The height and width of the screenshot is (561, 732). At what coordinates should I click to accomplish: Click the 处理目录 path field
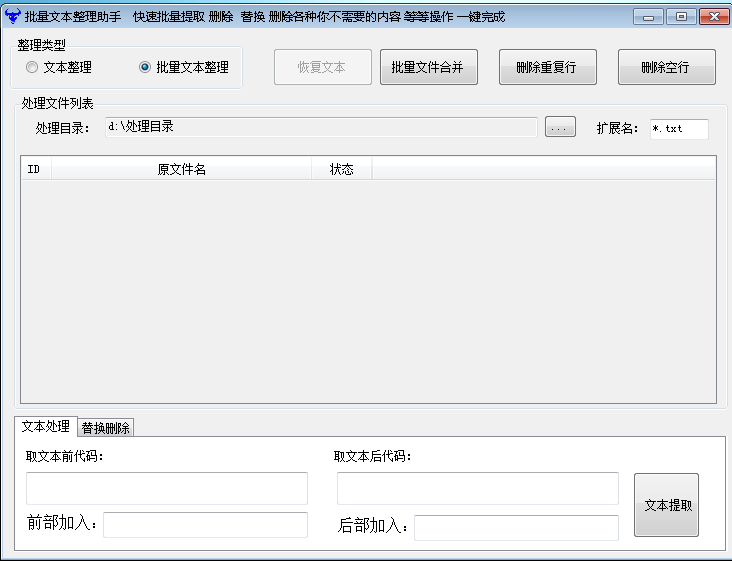[x=321, y=127]
